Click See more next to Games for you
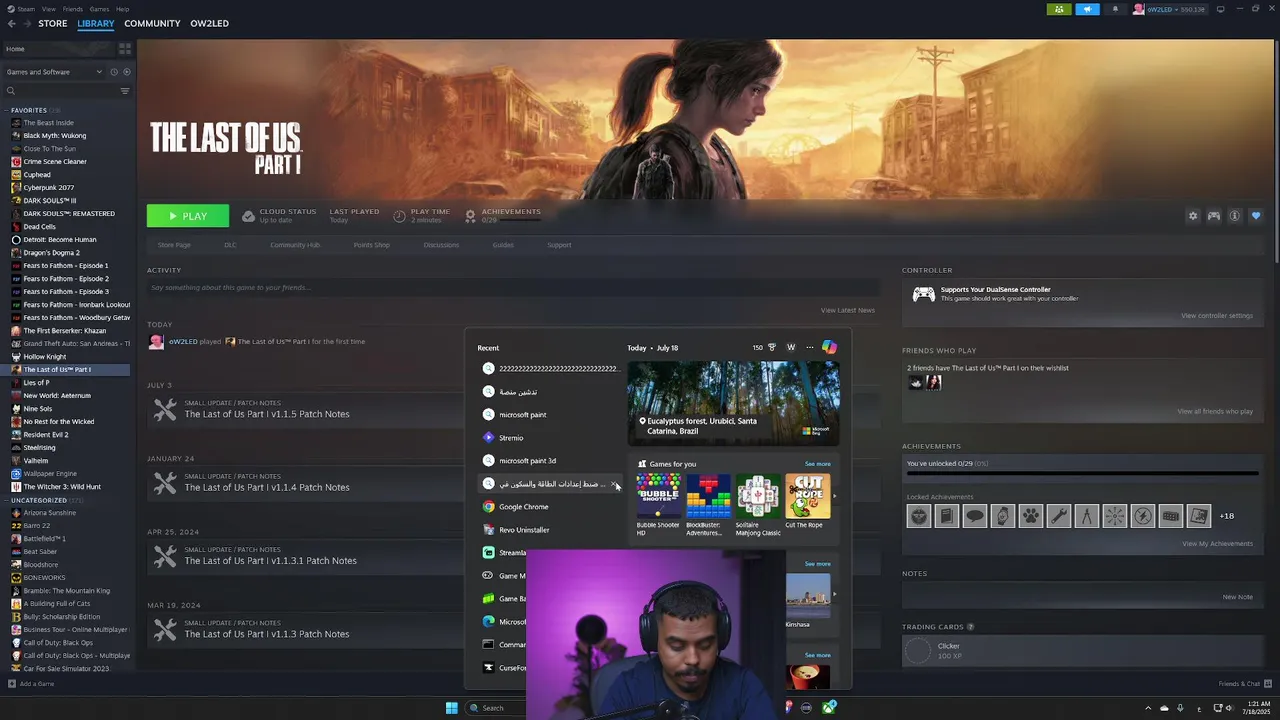The height and width of the screenshot is (720, 1280). click(x=817, y=464)
